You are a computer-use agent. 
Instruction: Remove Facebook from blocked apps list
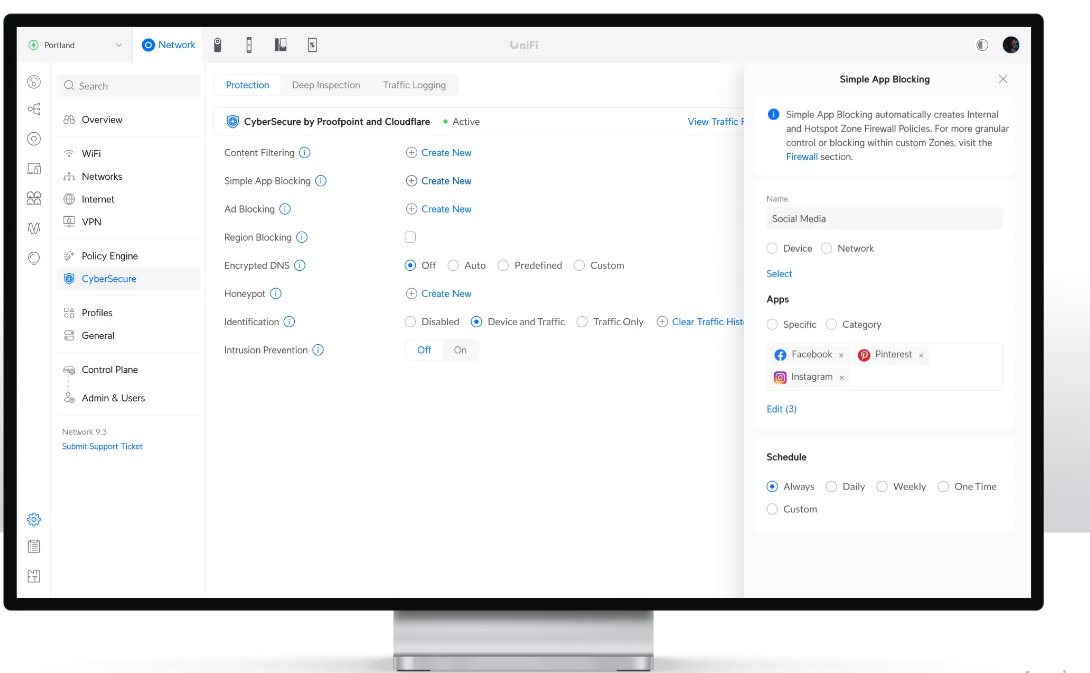841,355
